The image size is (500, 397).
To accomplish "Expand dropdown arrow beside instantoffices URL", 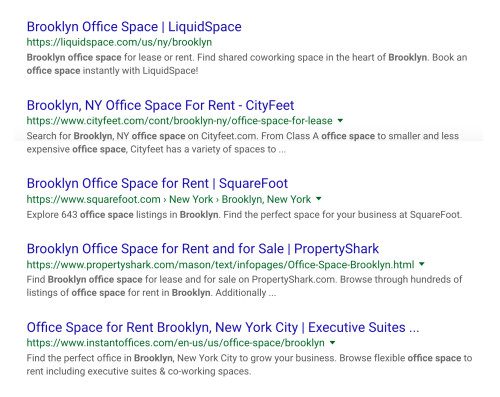I will coord(332,343).
